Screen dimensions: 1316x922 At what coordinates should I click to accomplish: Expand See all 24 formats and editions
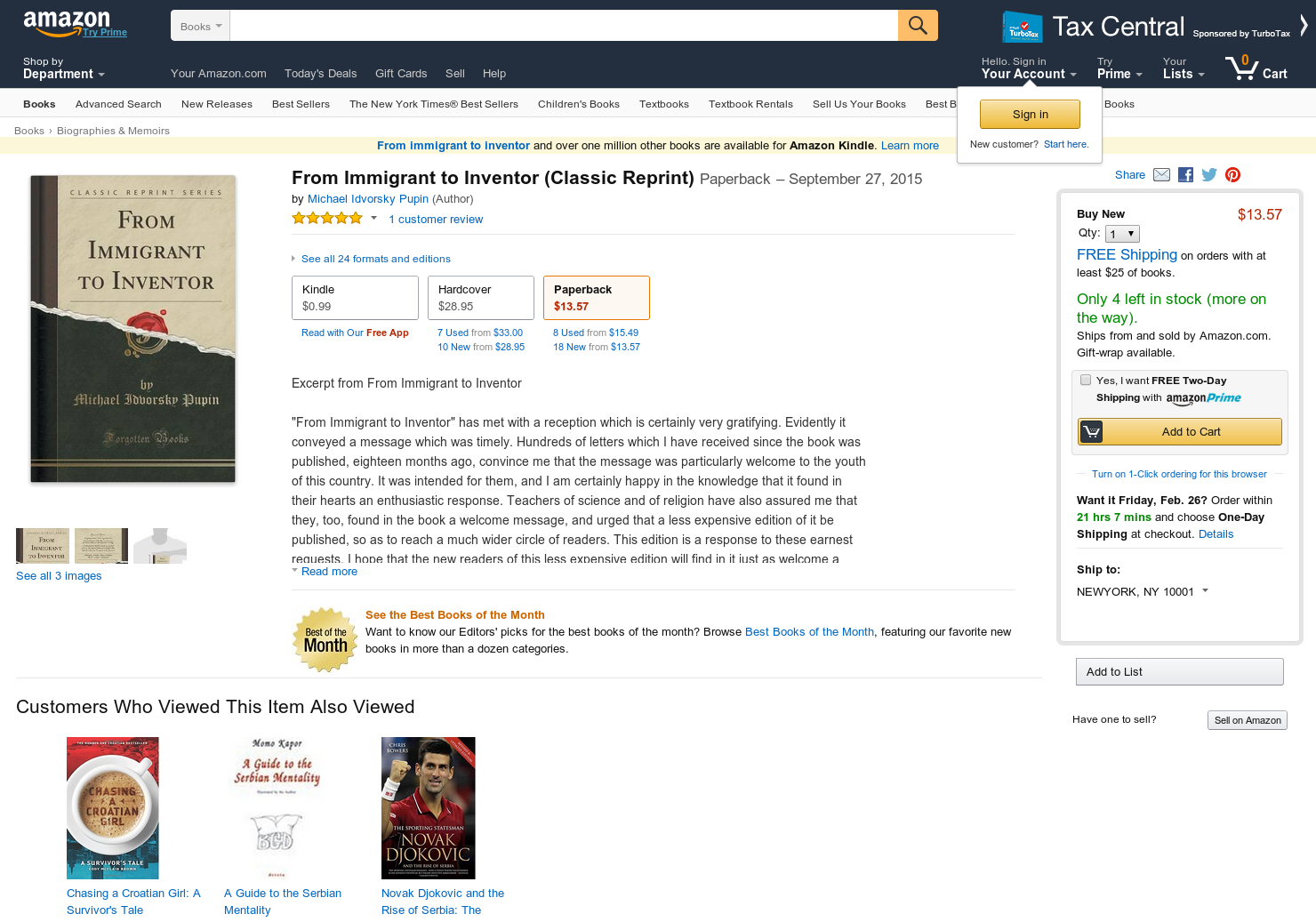375,259
